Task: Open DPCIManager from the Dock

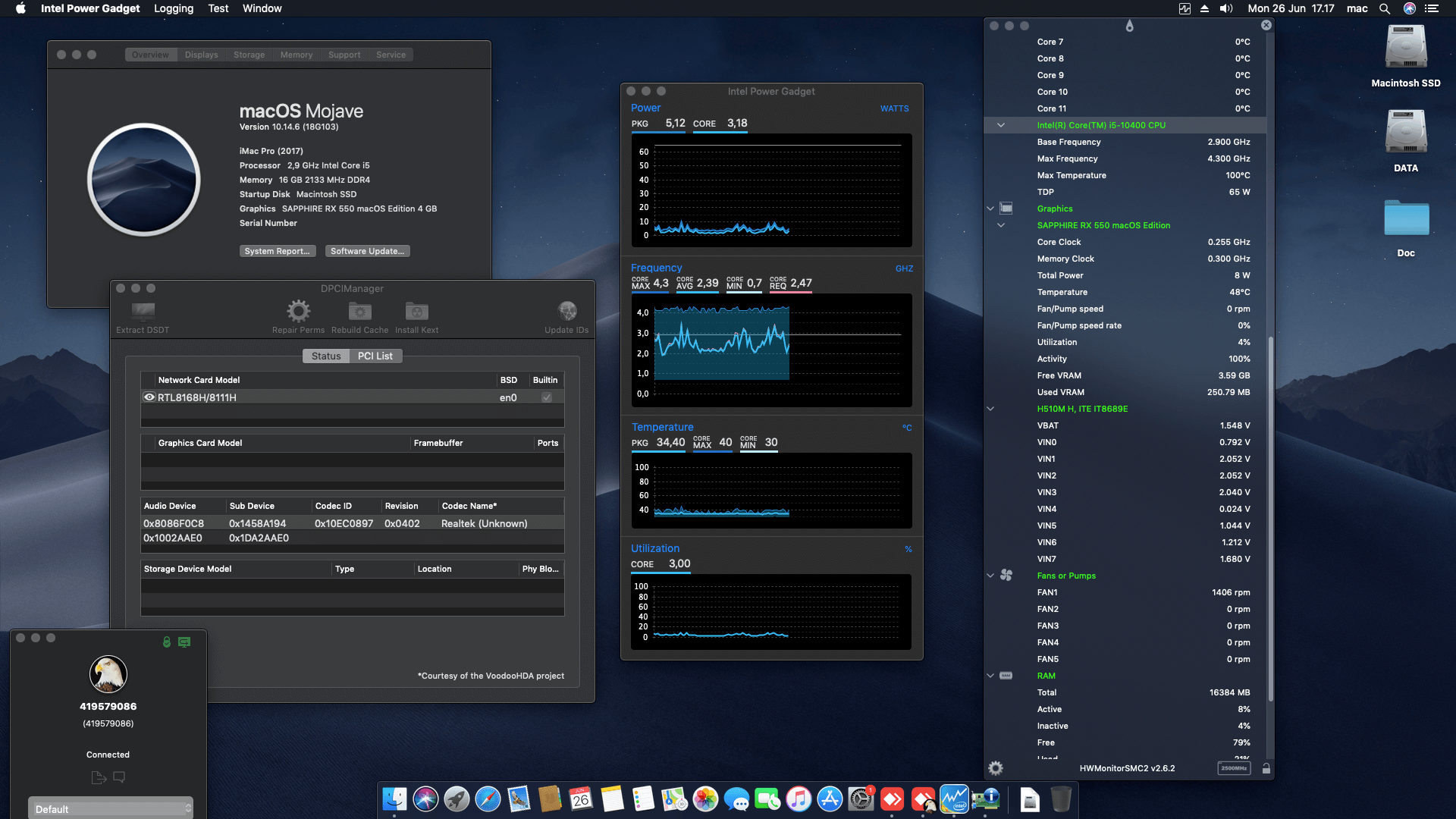Action: (x=985, y=799)
